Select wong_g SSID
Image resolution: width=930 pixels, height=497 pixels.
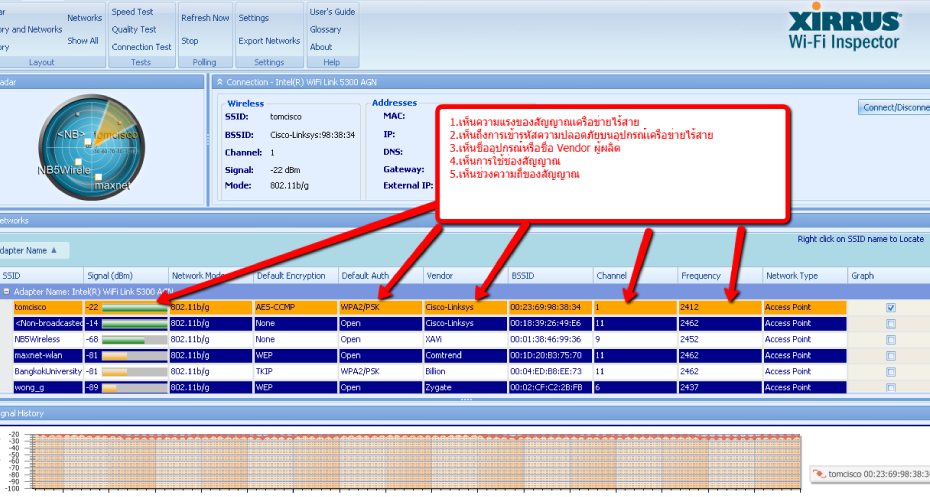(x=48, y=387)
